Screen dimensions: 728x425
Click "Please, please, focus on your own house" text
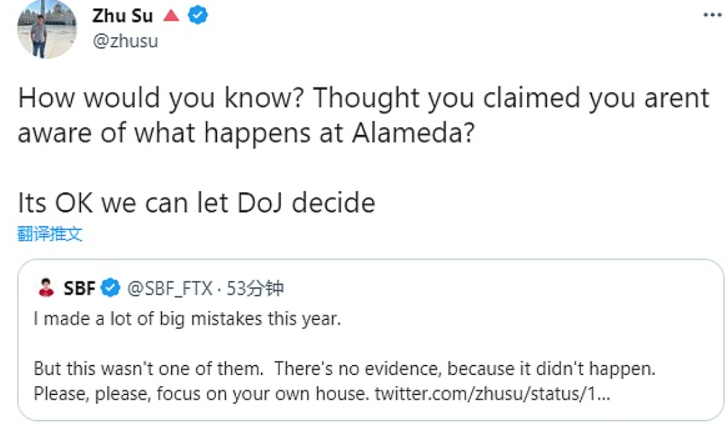pyautogui.click(x=200, y=394)
